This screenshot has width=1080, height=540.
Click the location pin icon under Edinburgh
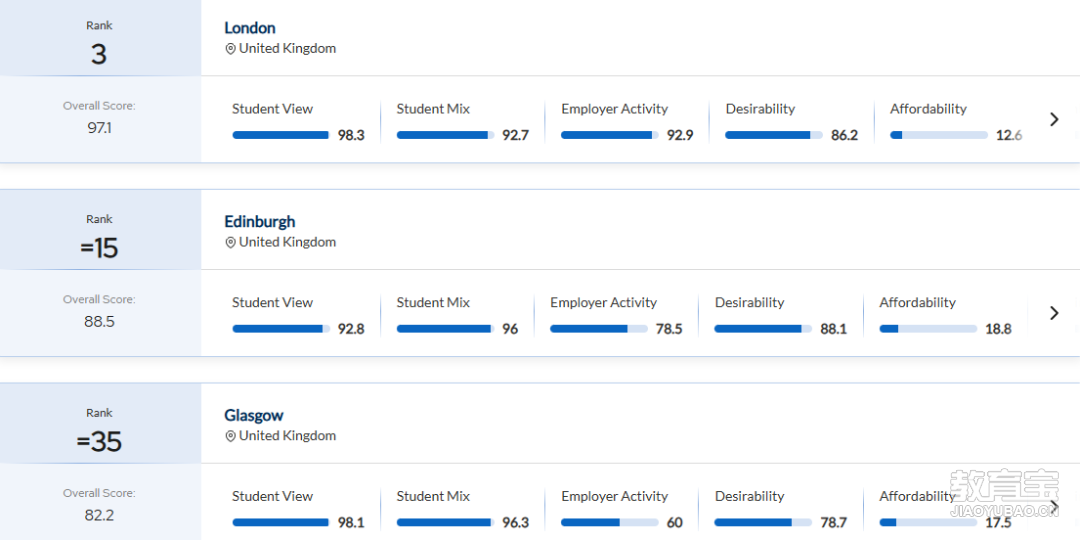click(x=230, y=242)
